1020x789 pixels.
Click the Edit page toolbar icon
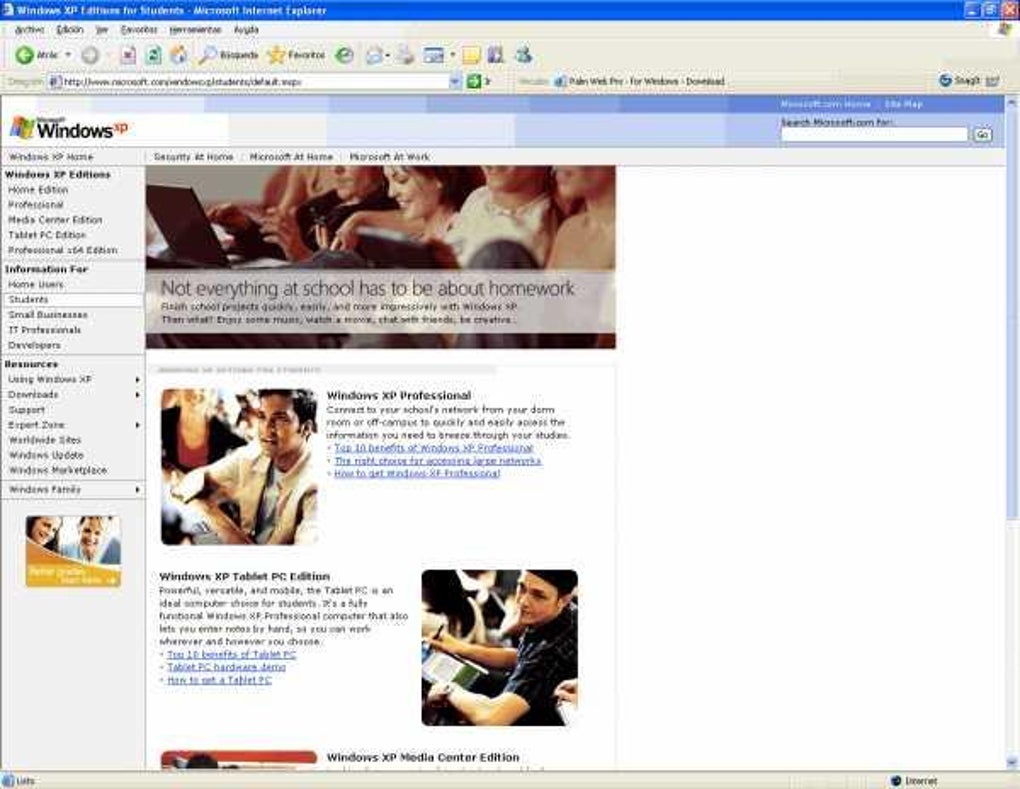[x=433, y=56]
